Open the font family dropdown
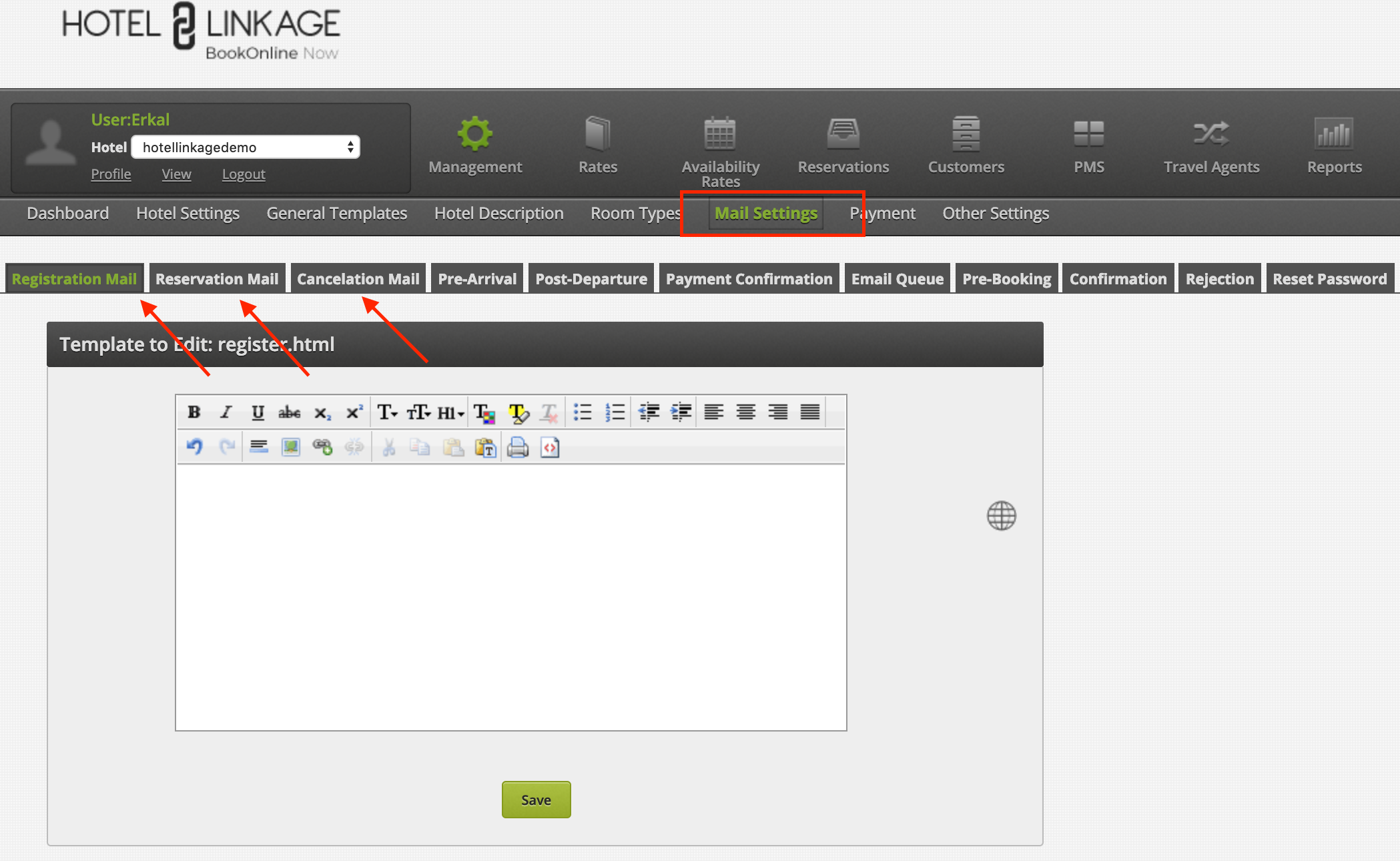 [387, 412]
